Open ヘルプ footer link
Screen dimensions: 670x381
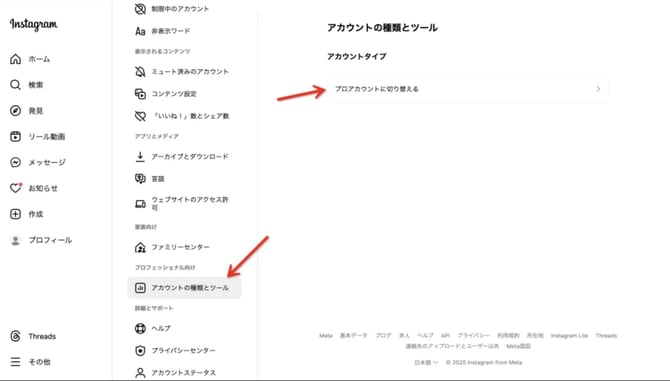coord(425,336)
